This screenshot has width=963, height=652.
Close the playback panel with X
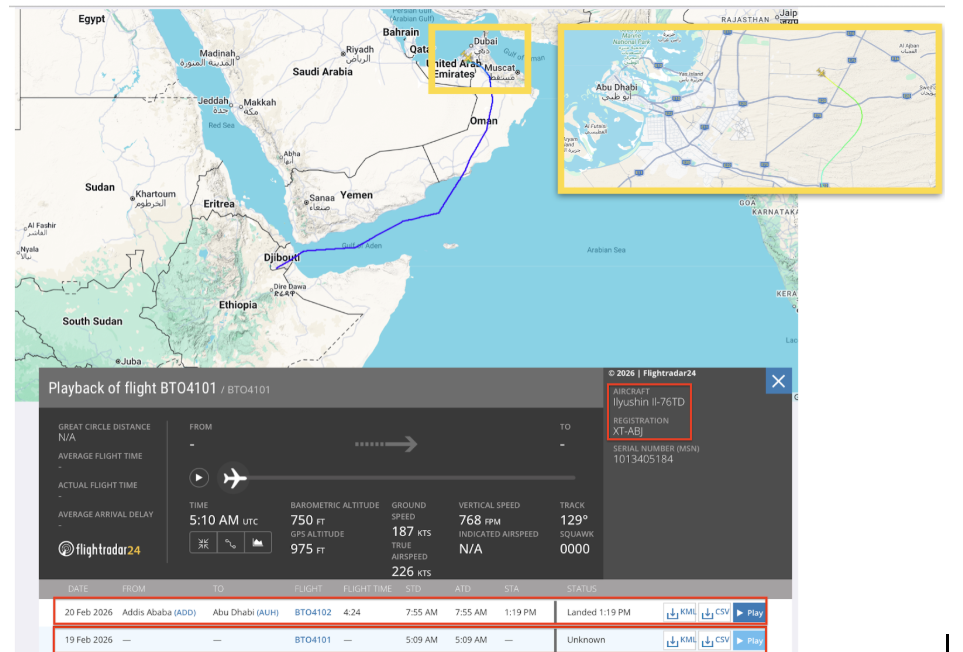(778, 381)
